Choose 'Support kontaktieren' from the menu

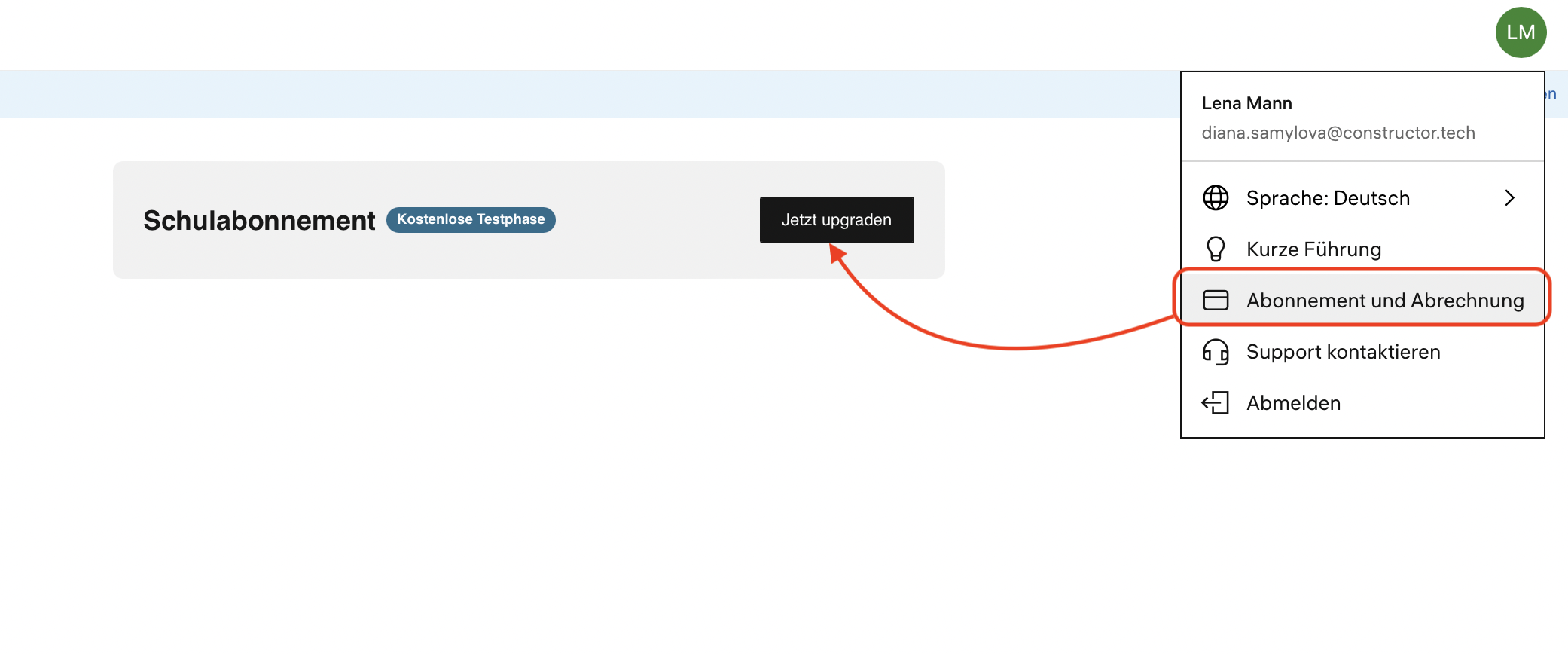pyautogui.click(x=1343, y=352)
